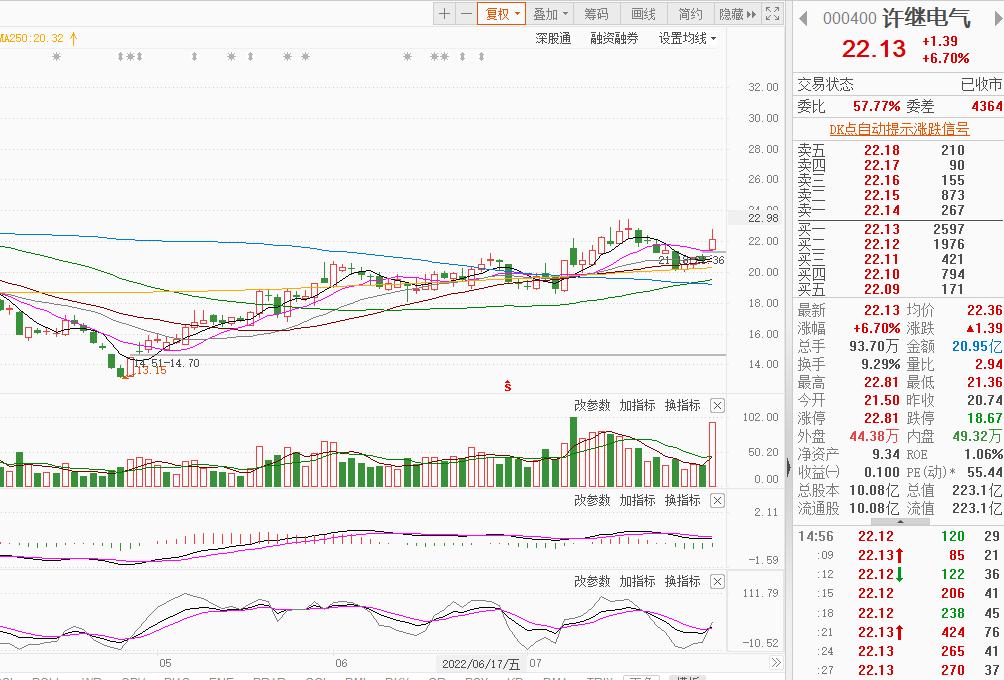The width and height of the screenshot is (1004, 680).
Task: Open the 叠加 overlay dropdown
Action: click(550, 14)
